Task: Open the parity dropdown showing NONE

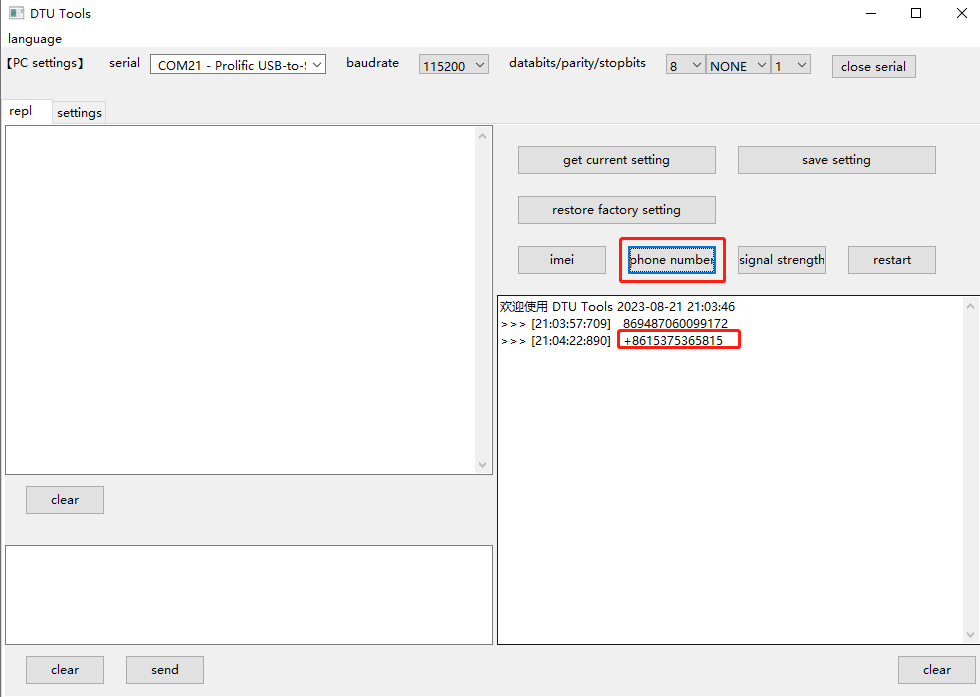Action: (738, 66)
